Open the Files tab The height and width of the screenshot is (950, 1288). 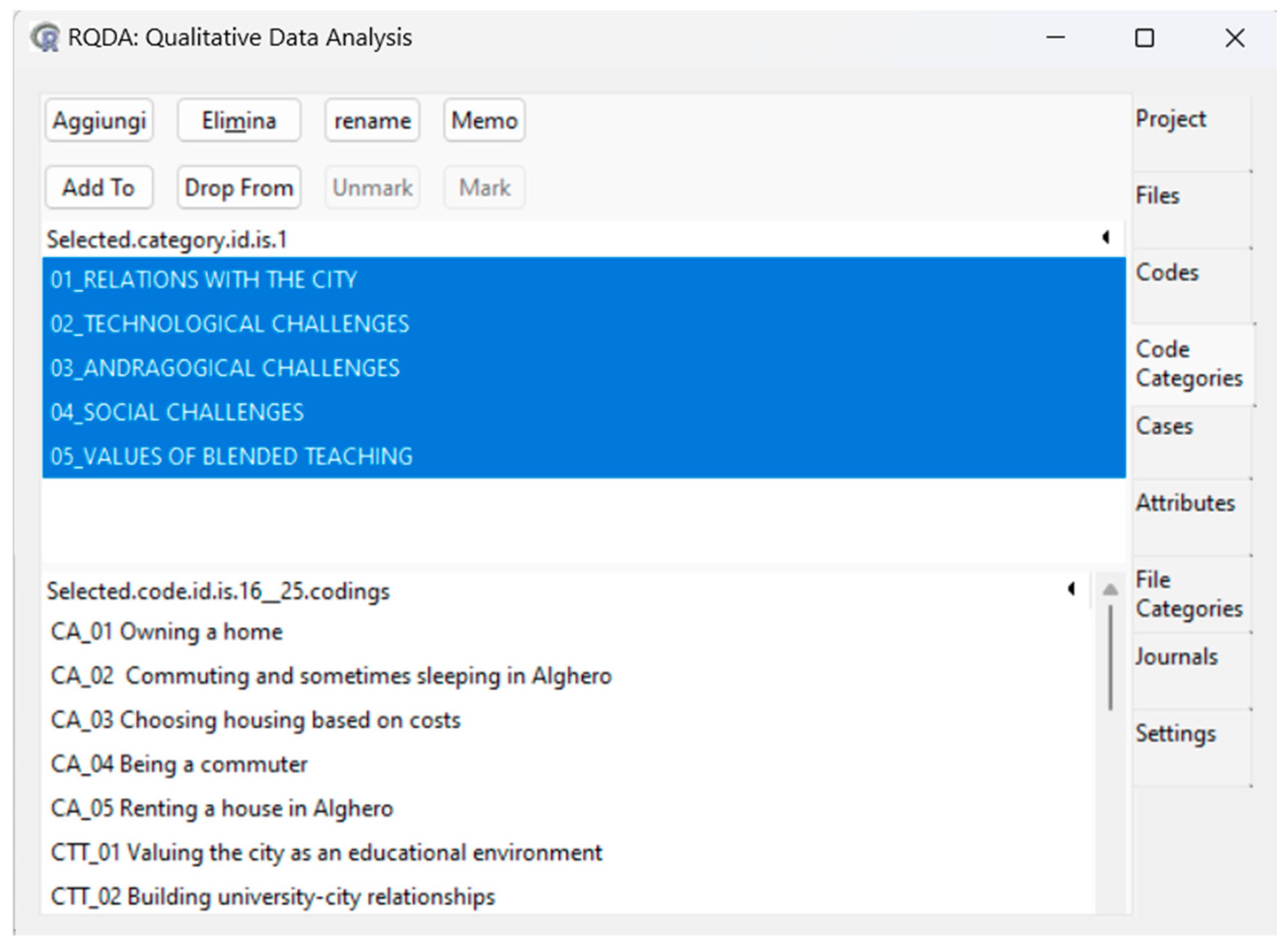(x=1157, y=196)
